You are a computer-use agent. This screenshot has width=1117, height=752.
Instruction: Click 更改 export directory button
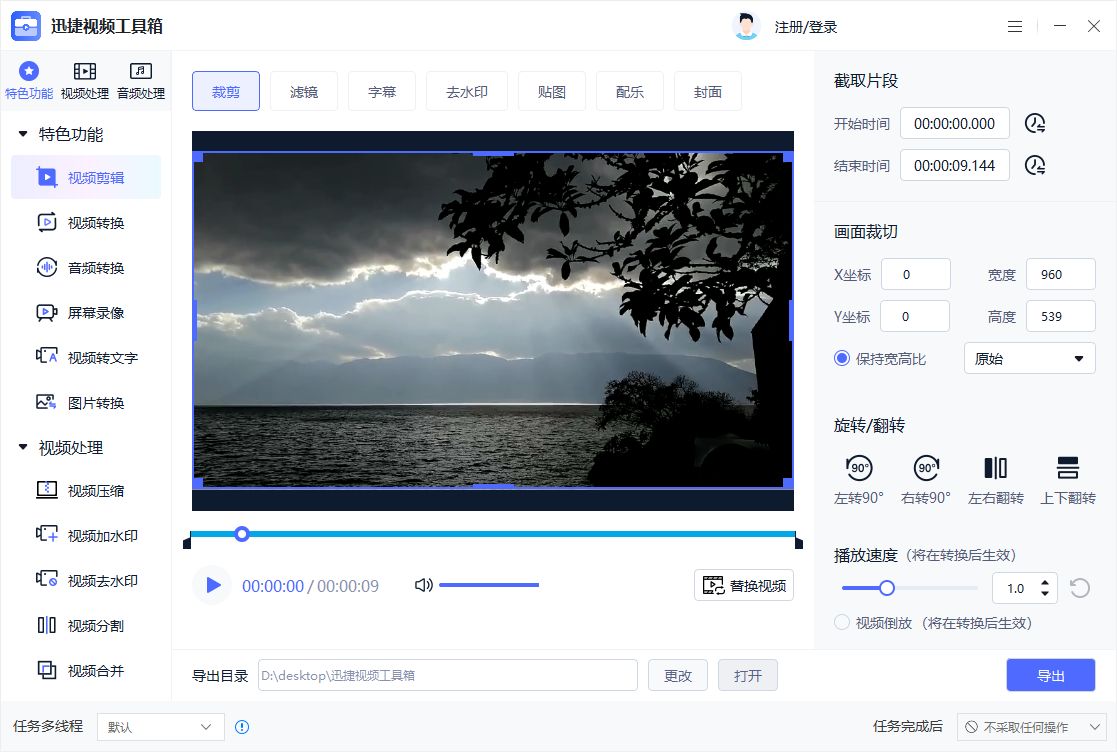(x=677, y=675)
